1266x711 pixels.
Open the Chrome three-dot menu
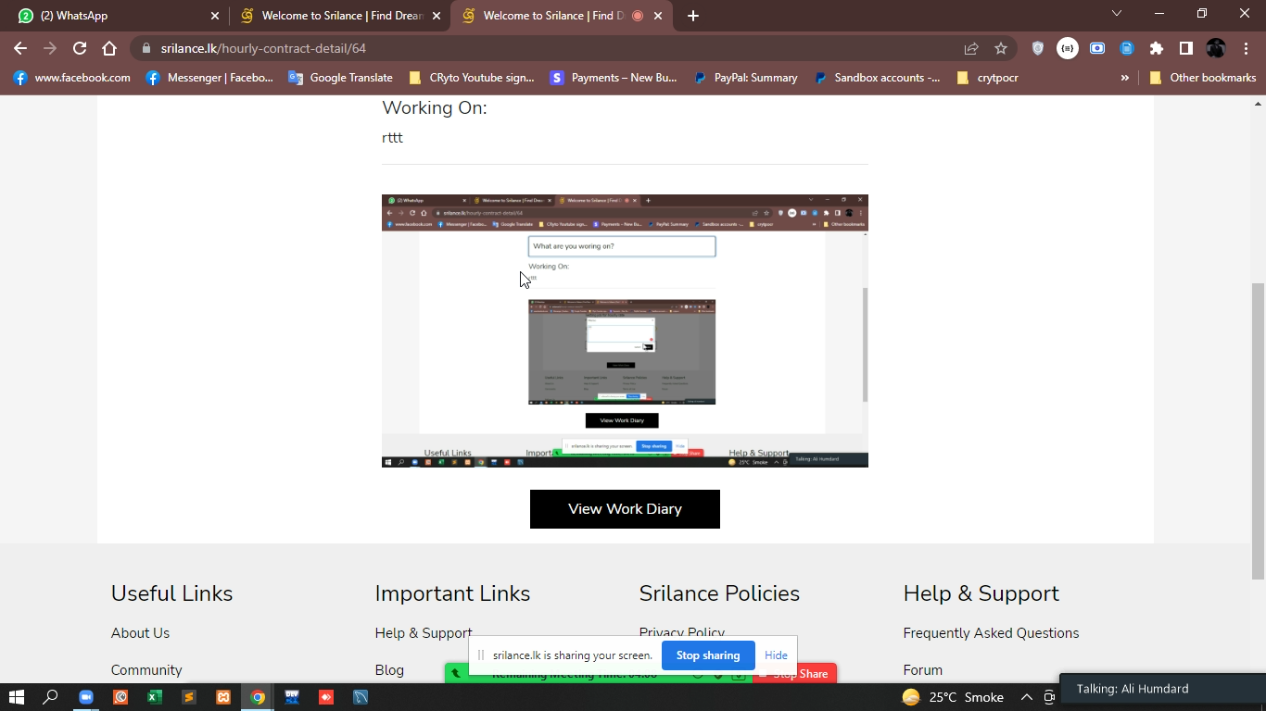tap(1246, 48)
